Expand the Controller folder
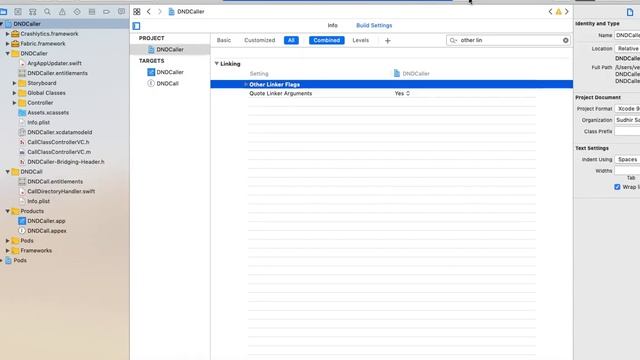The image size is (640, 360). 14,103
